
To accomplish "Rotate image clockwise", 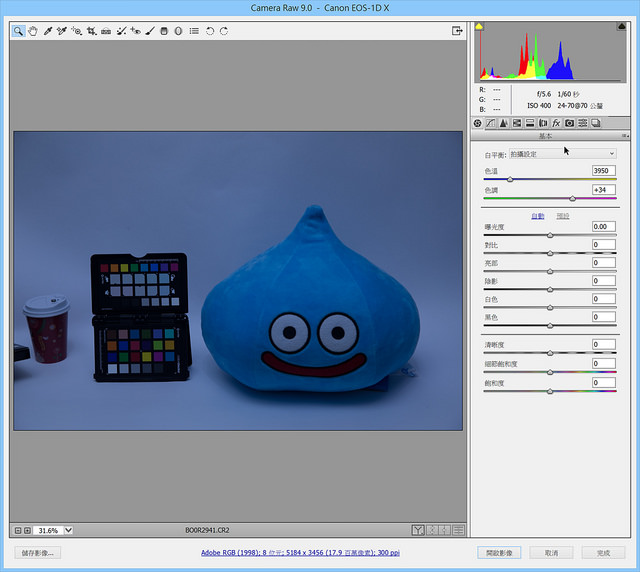I will pyautogui.click(x=224, y=31).
